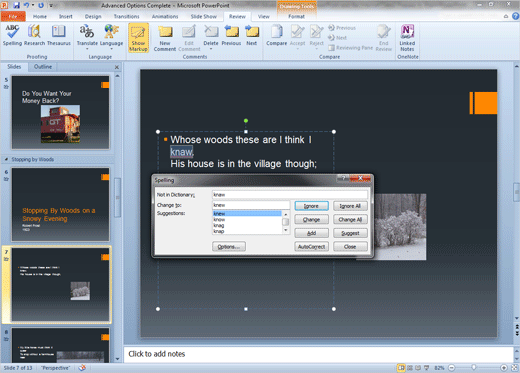
Task: Go to the Next comment
Action: click(252, 35)
